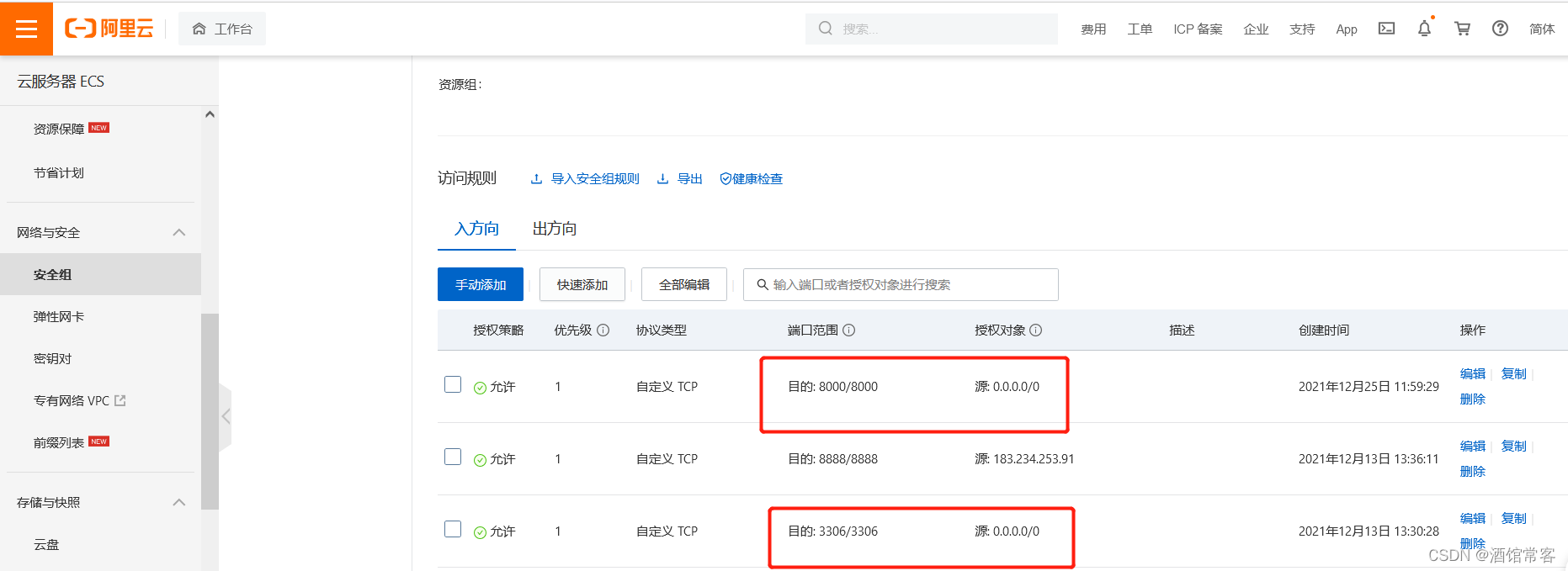Viewport: 1568px width, 571px height.
Task: Delete the 8888/8888 rule
Action: point(1473,471)
